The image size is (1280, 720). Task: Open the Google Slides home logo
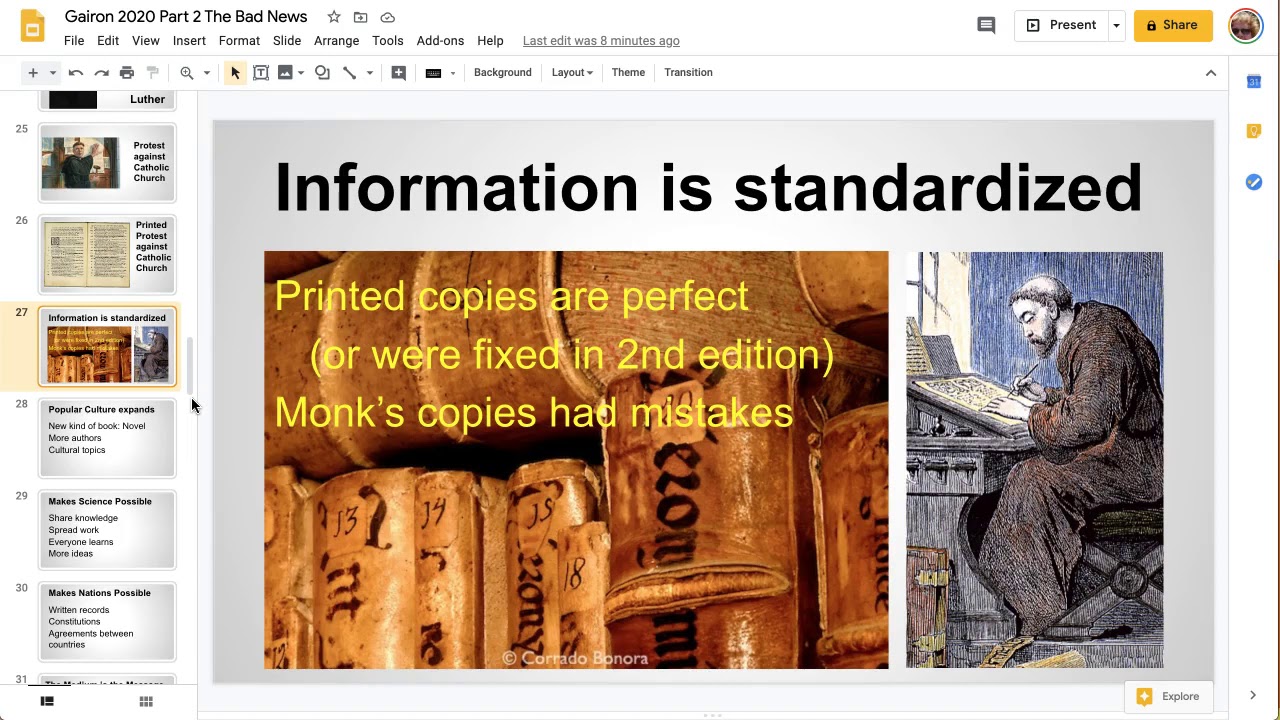point(32,27)
